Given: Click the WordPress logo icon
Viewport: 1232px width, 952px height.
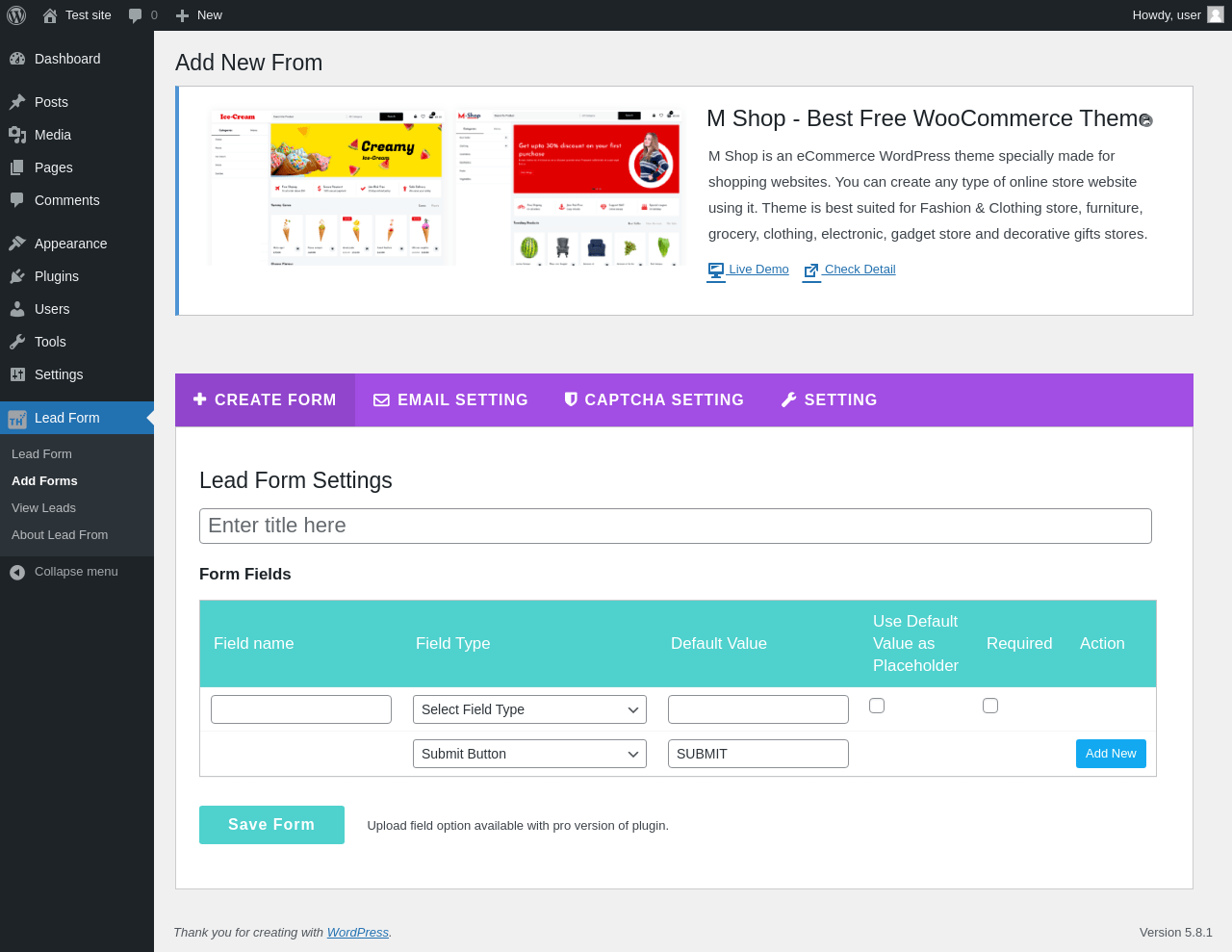Looking at the screenshot, I should point(16,15).
